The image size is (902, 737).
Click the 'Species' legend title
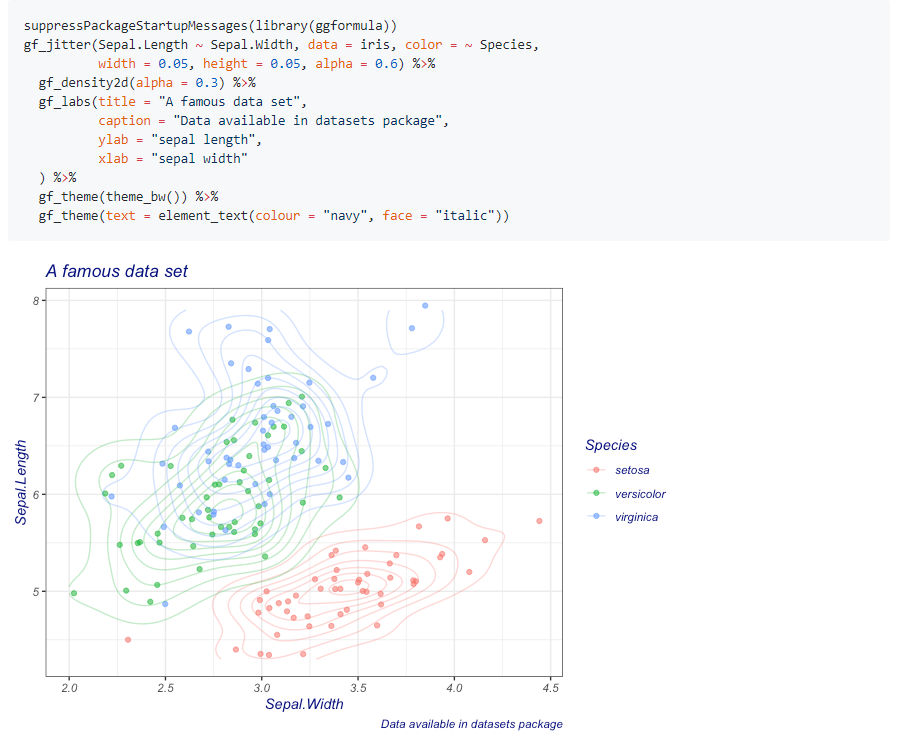611,445
